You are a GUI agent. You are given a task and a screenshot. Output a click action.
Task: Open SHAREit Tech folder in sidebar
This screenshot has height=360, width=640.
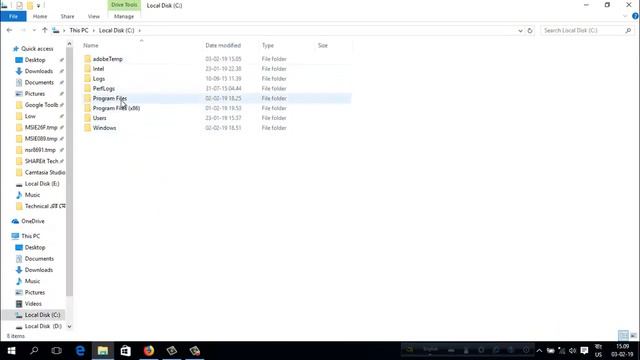coord(41,161)
